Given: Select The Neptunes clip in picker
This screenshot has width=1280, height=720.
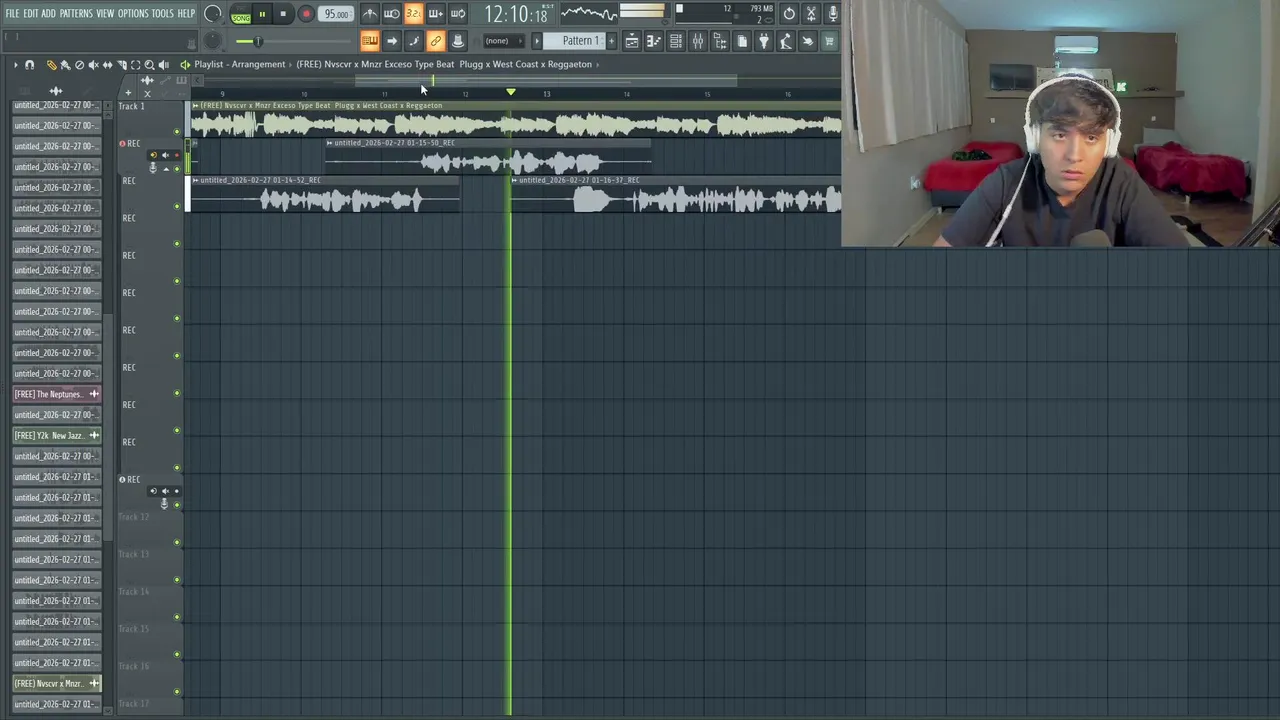Looking at the screenshot, I should (x=56, y=394).
